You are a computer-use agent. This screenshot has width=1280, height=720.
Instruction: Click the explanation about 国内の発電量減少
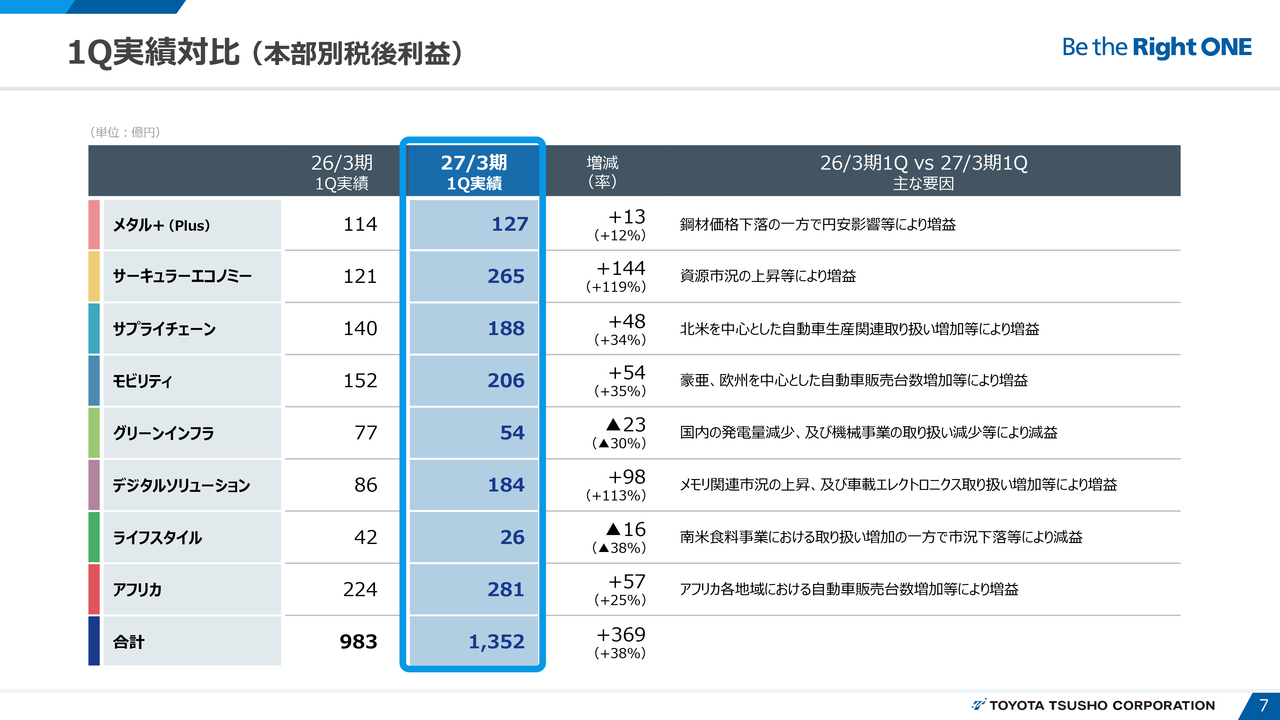[x=868, y=433]
